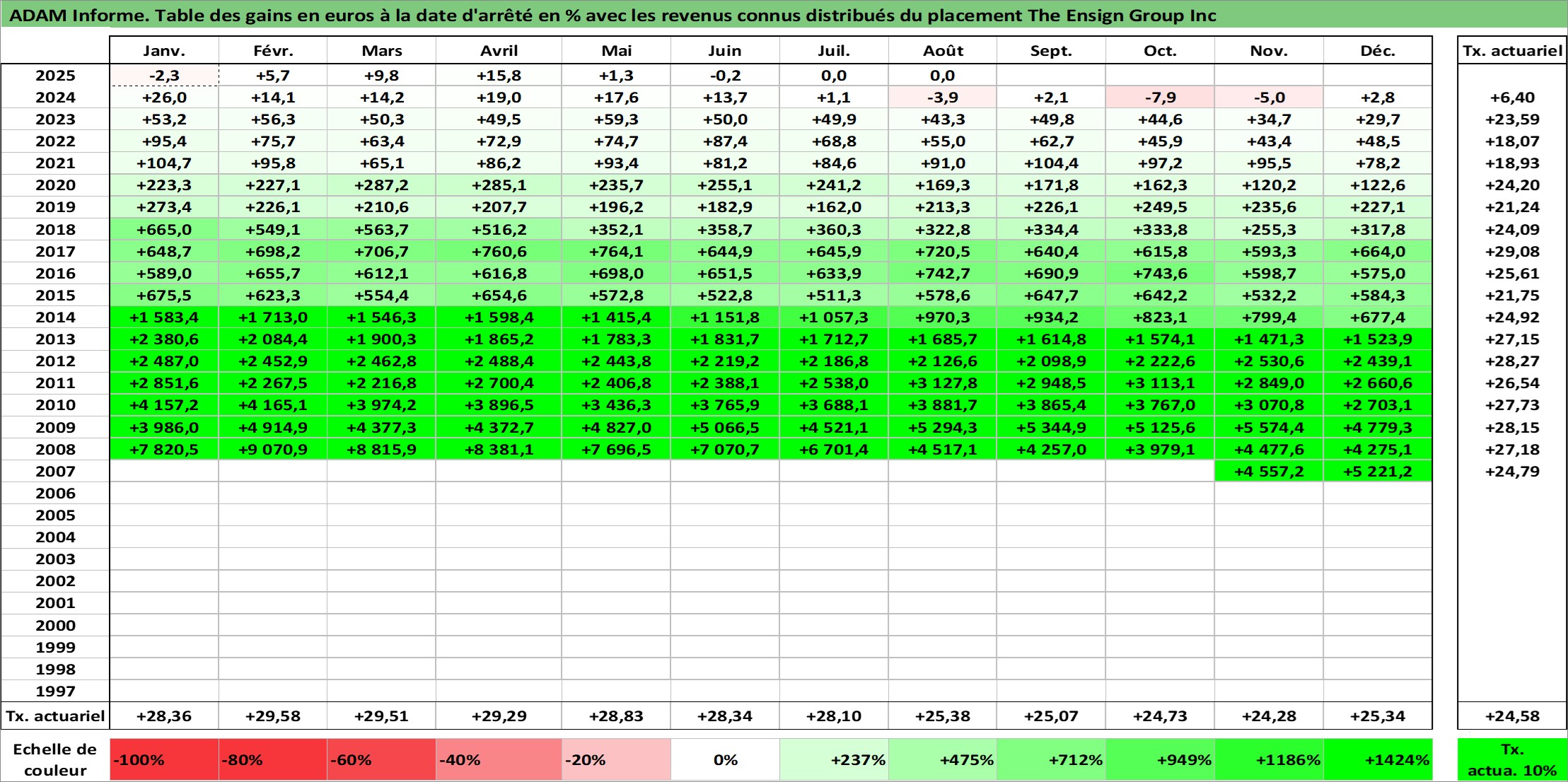Click the +237% light green swatch
This screenshot has width=1568, height=782.
click(834, 760)
